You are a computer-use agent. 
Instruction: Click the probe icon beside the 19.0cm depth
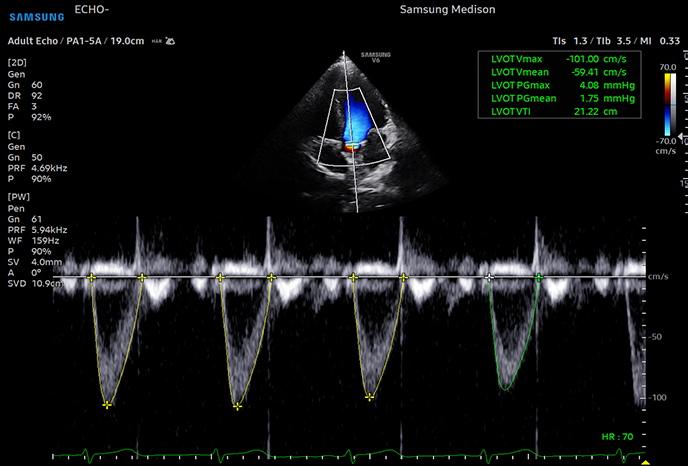coord(170,42)
